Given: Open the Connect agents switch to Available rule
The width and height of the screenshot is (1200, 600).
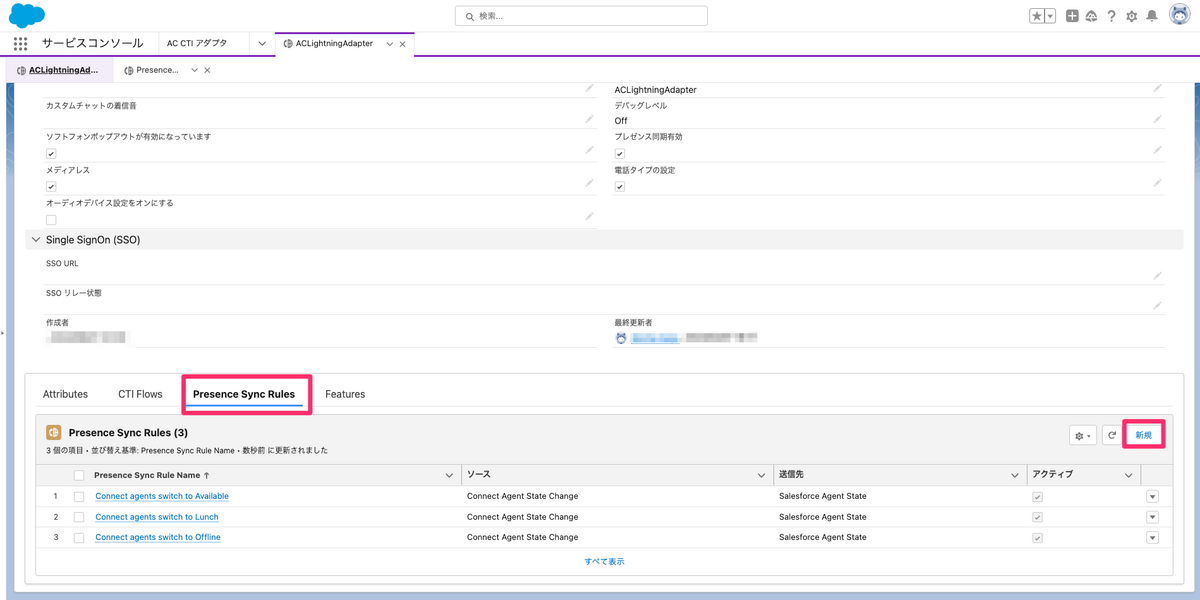Looking at the screenshot, I should coord(162,496).
